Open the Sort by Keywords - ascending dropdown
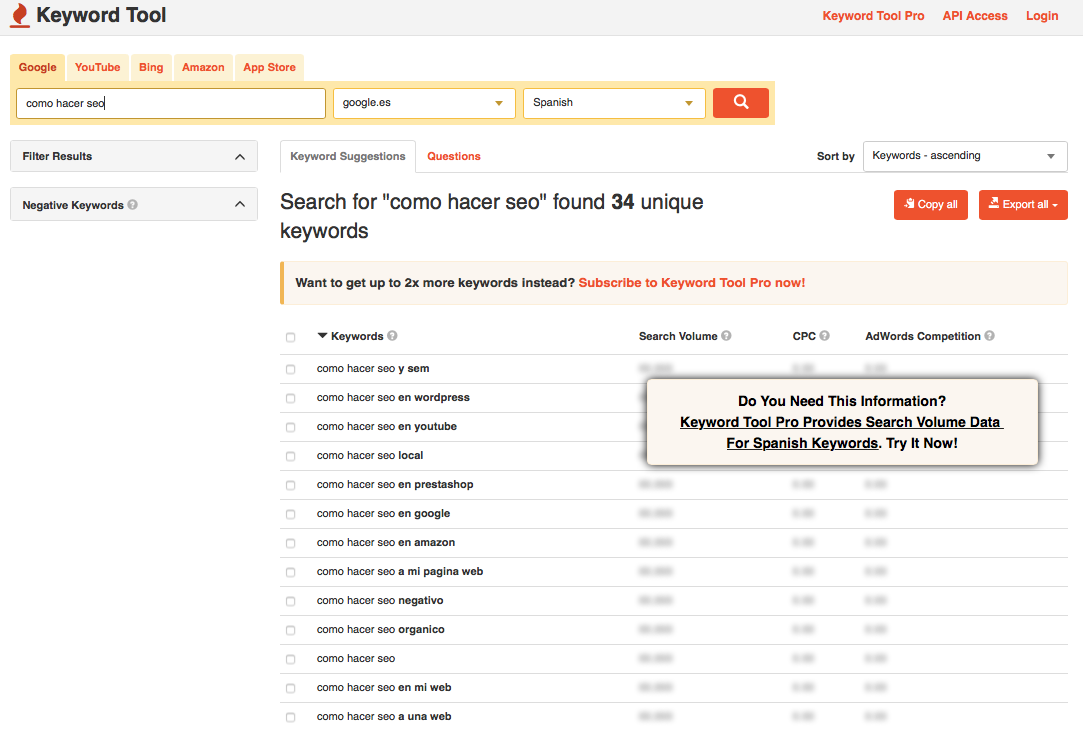Viewport: 1083px width, 729px height. coord(965,156)
